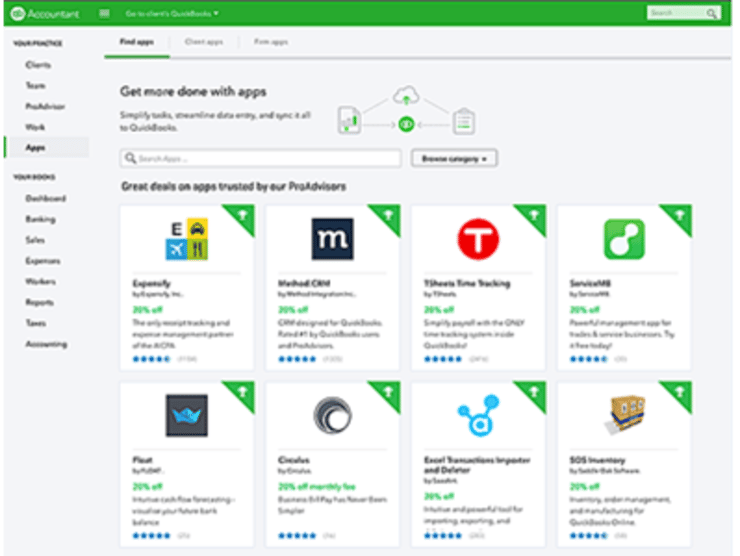Open the SOS Inventory app title
Screen dimensions: 740x556
(x=597, y=460)
